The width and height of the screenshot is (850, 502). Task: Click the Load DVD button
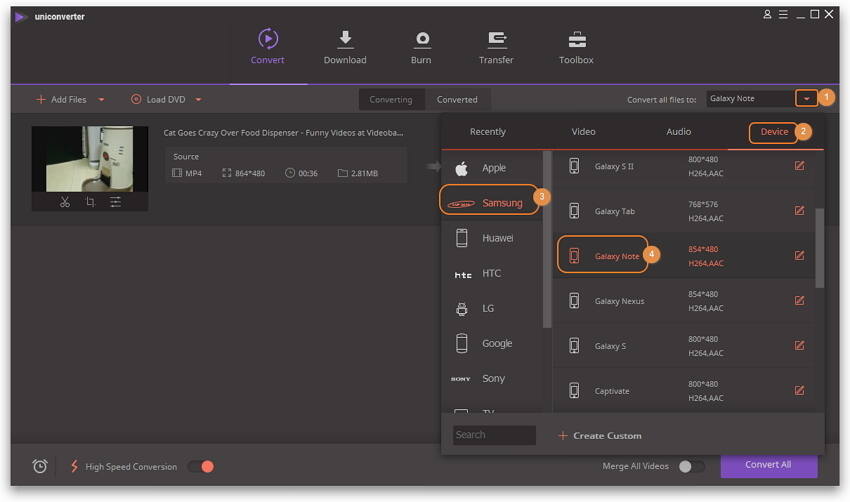(158, 100)
